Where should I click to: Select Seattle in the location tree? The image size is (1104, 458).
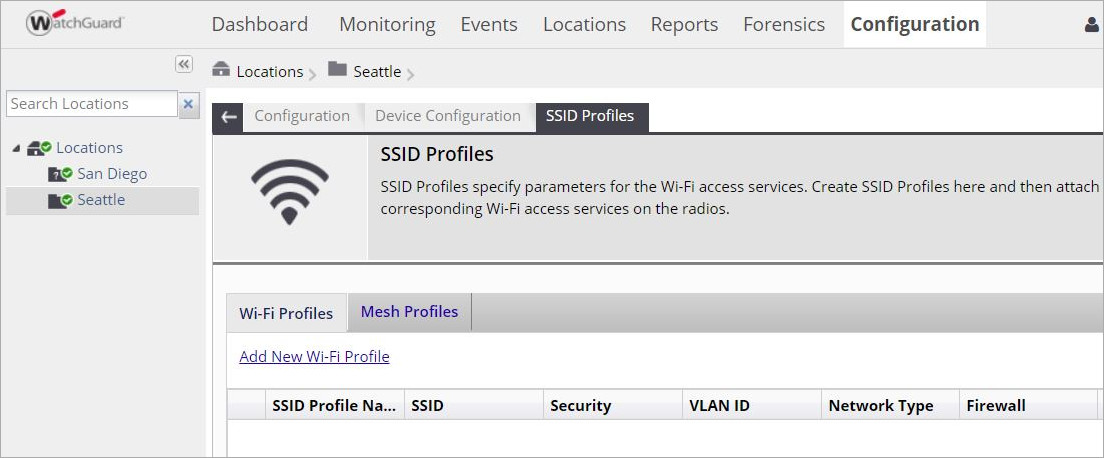101,200
